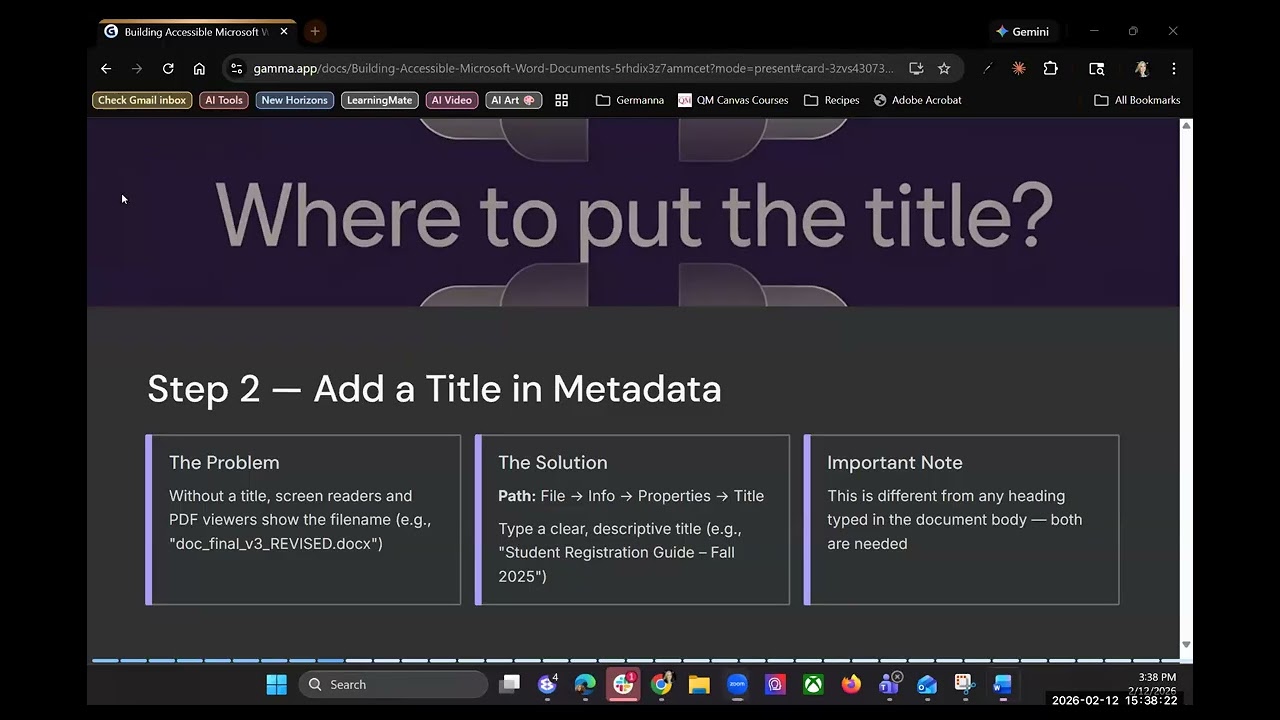Open Zoom from the taskbar
The height and width of the screenshot is (720, 1280).
click(737, 685)
